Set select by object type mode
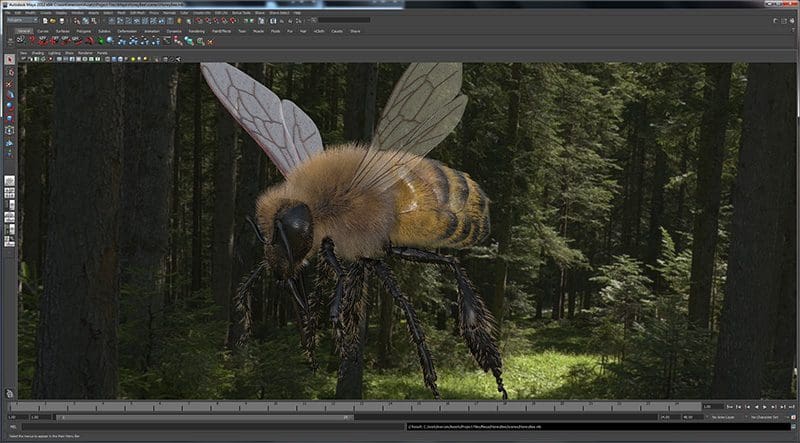Image resolution: width=800 pixels, height=443 pixels. [85, 21]
